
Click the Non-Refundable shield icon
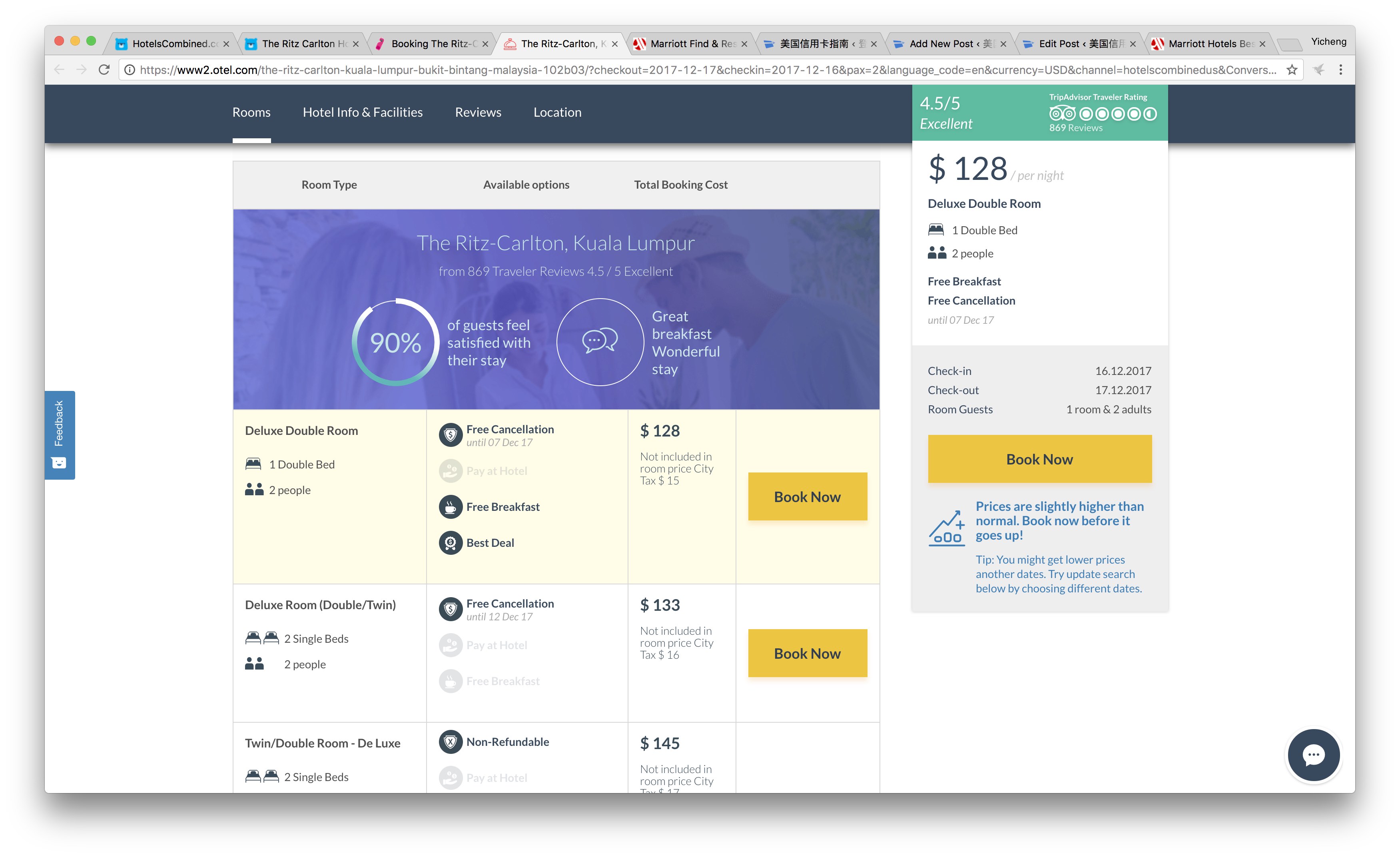pos(451,742)
